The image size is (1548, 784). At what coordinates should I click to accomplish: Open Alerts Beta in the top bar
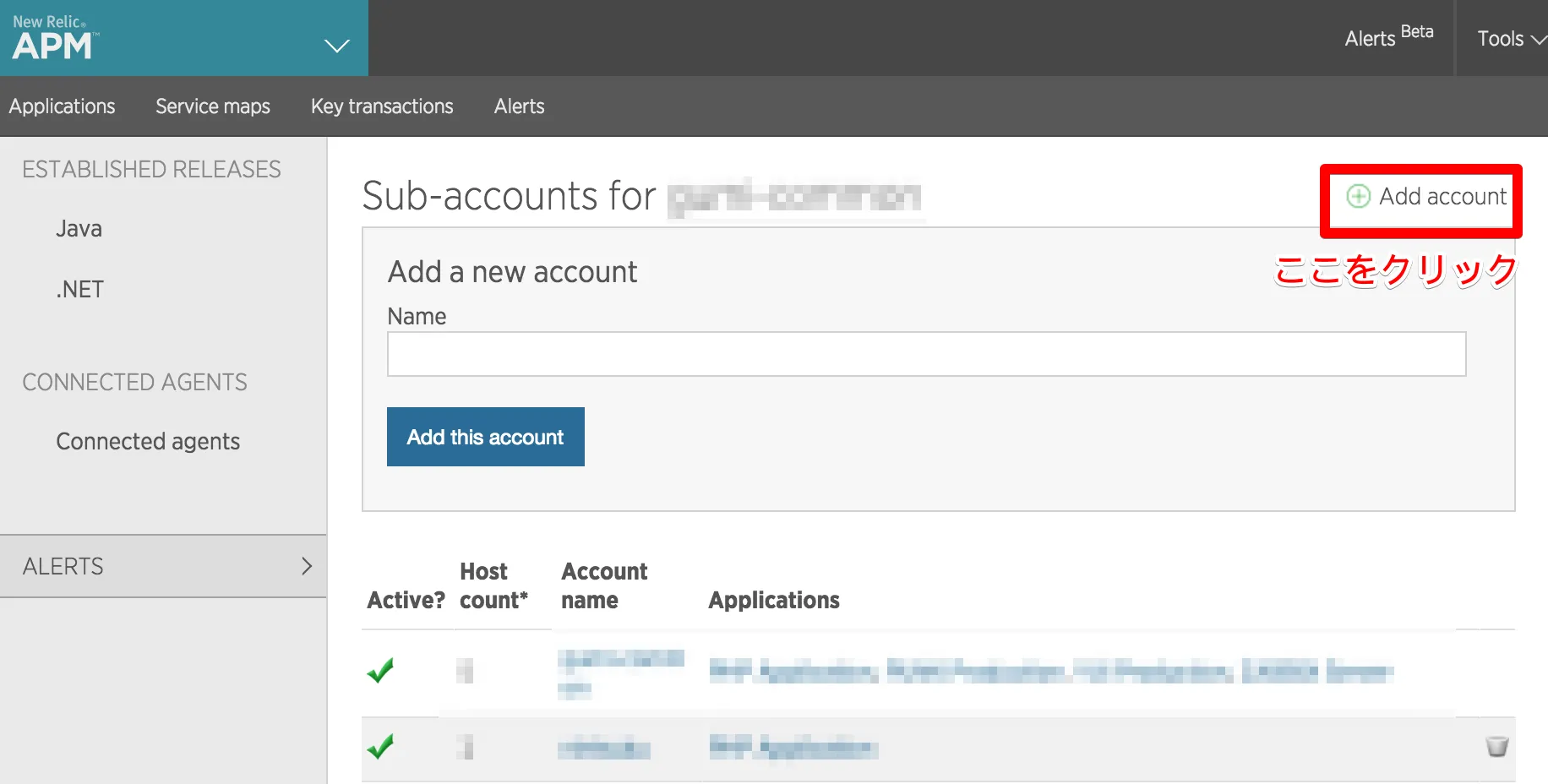(1387, 38)
